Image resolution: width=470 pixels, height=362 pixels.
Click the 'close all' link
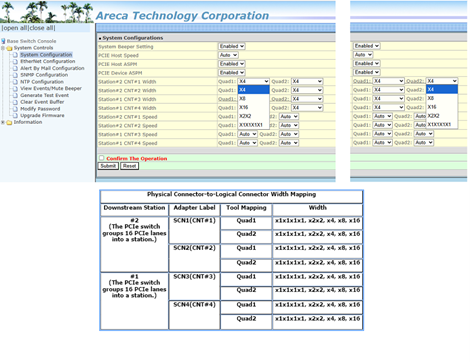coord(42,28)
